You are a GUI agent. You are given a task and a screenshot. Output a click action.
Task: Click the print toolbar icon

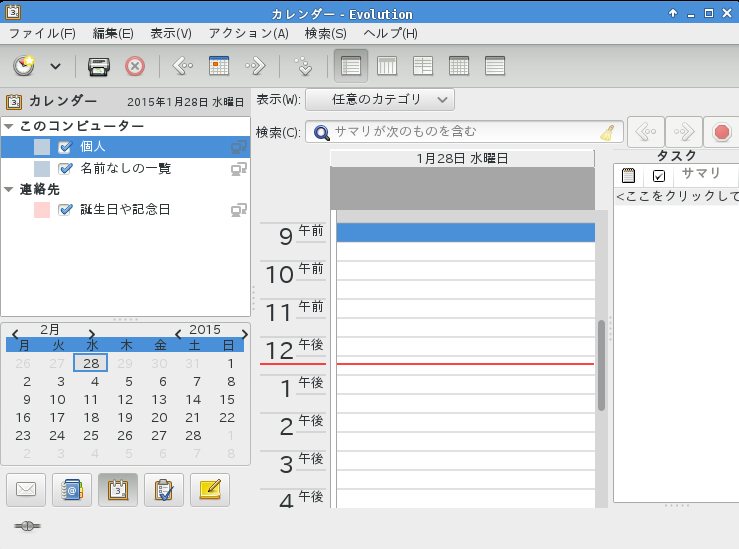pyautogui.click(x=98, y=67)
